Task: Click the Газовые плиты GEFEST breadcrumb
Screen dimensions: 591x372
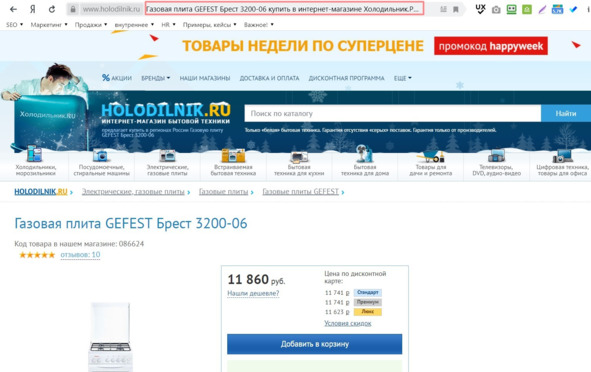Action: tap(300, 191)
